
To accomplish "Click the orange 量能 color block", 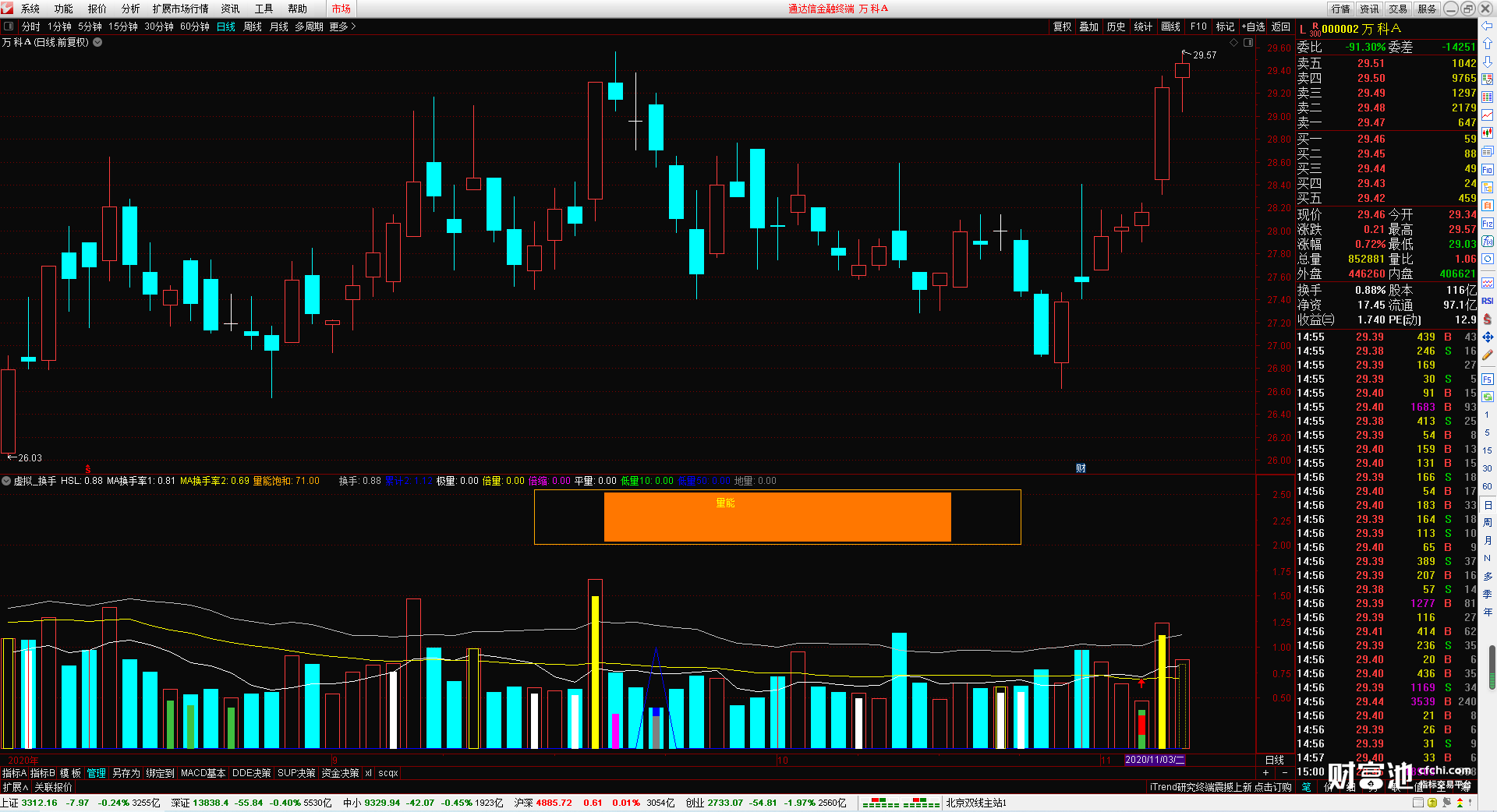I will point(777,517).
